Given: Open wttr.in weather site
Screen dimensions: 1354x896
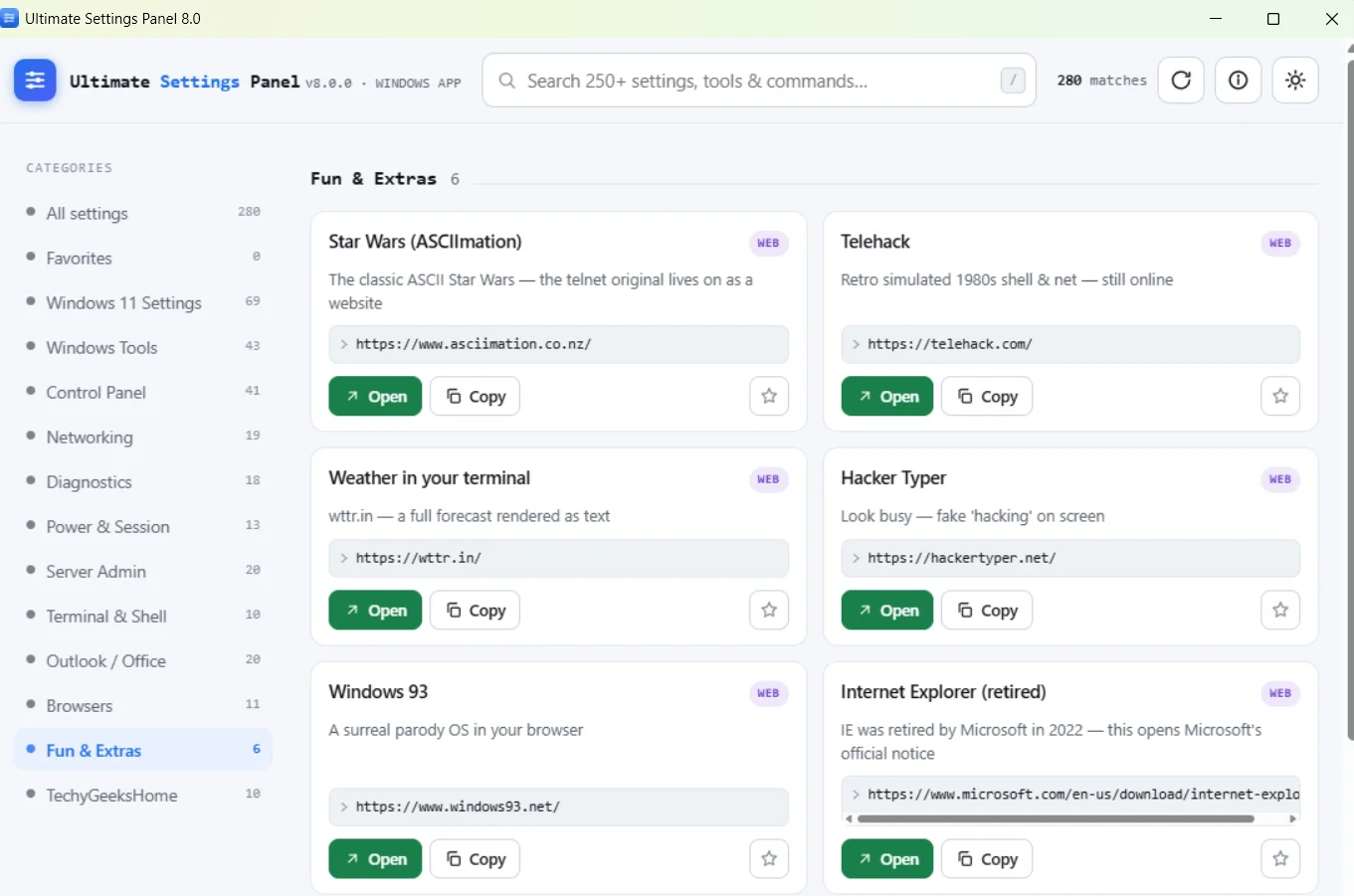Looking at the screenshot, I should (375, 610).
